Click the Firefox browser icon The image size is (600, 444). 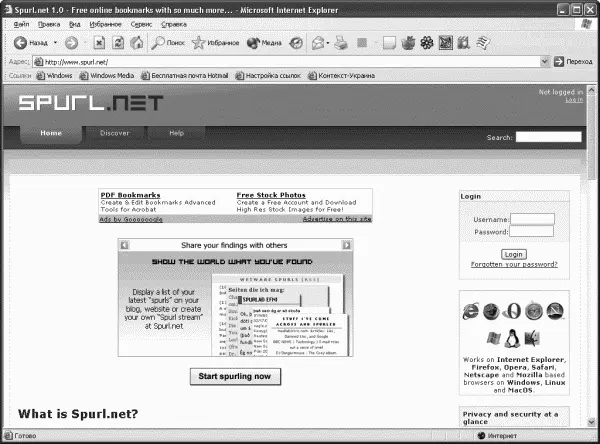(x=491, y=311)
